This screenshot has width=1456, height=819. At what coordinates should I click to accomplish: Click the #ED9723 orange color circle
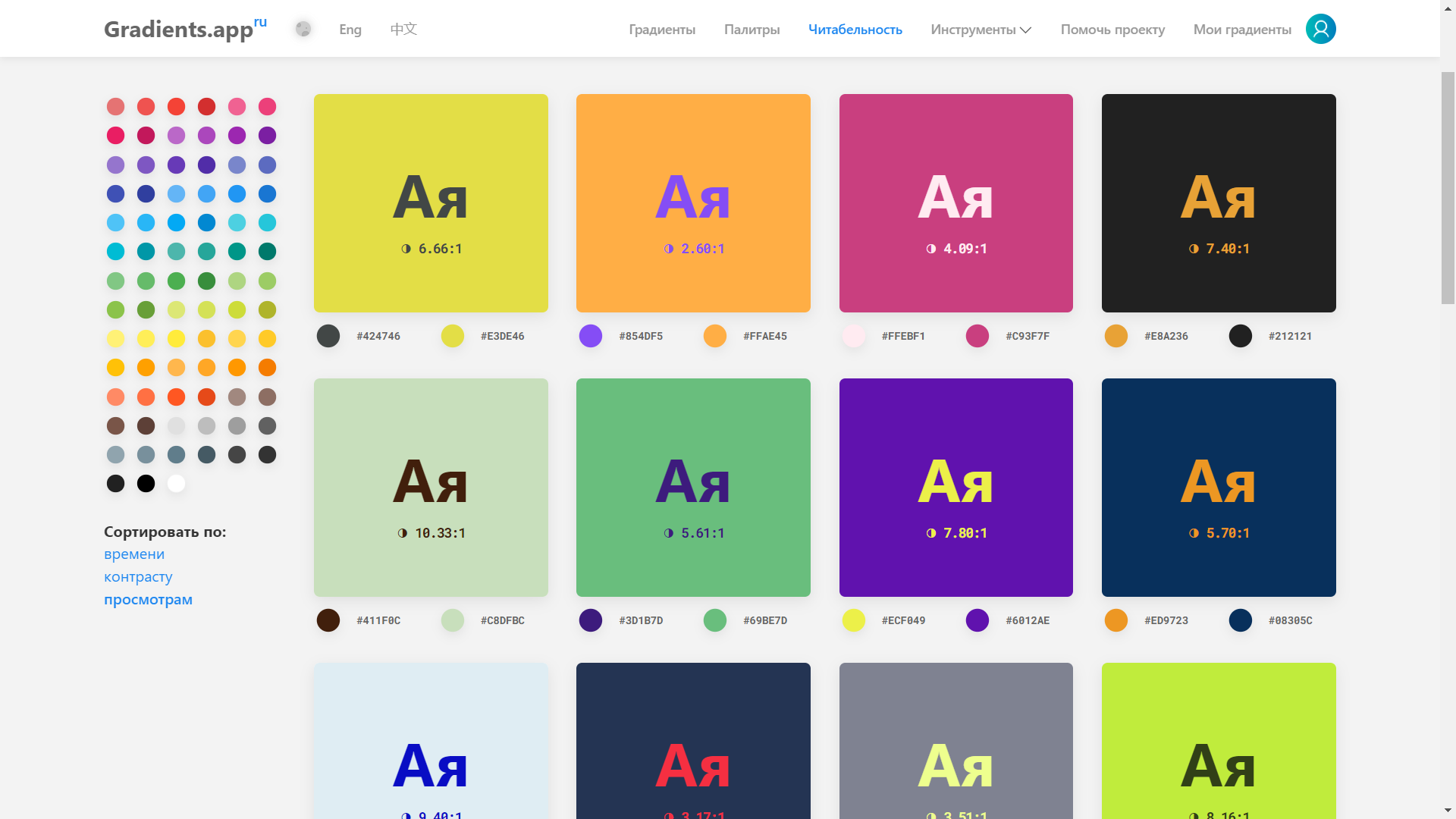pos(1116,620)
